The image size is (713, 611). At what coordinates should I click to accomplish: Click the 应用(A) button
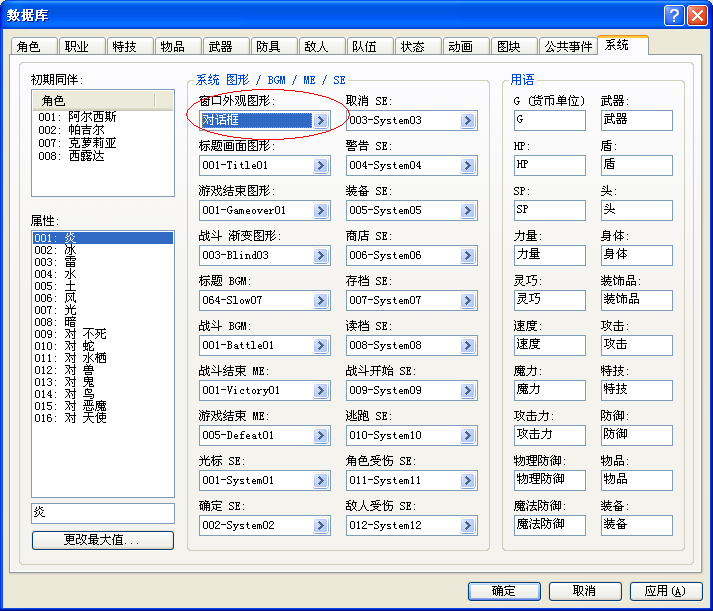[666, 591]
